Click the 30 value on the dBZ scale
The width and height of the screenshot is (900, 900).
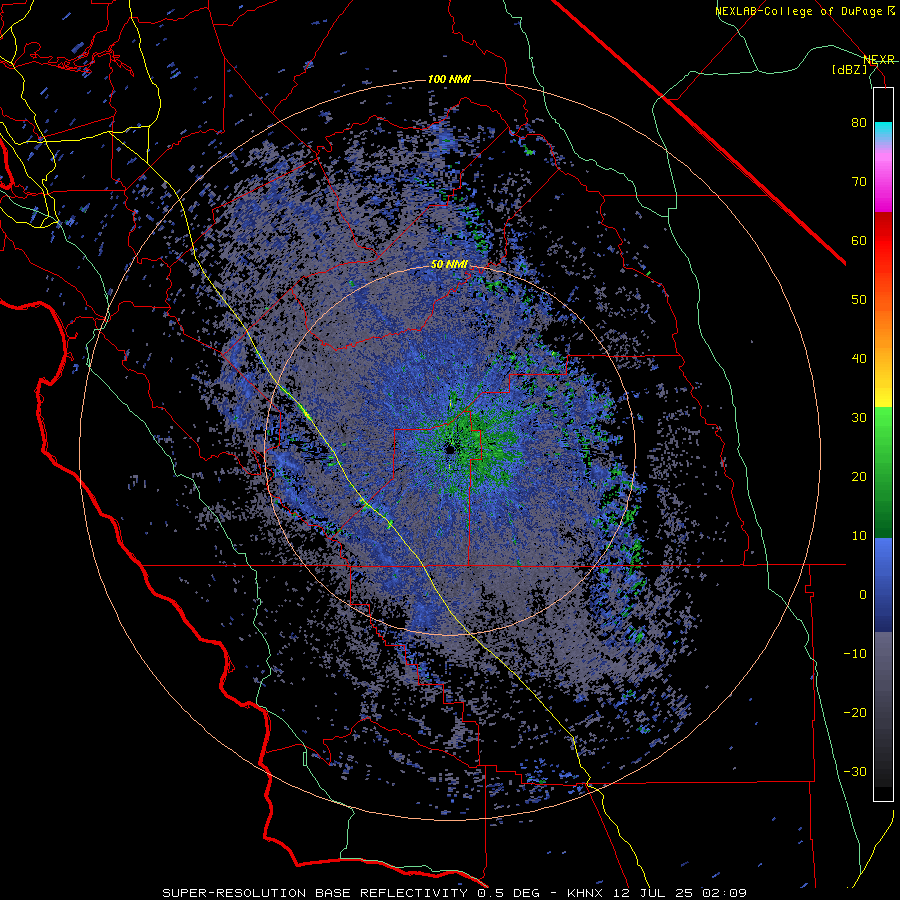[859, 418]
